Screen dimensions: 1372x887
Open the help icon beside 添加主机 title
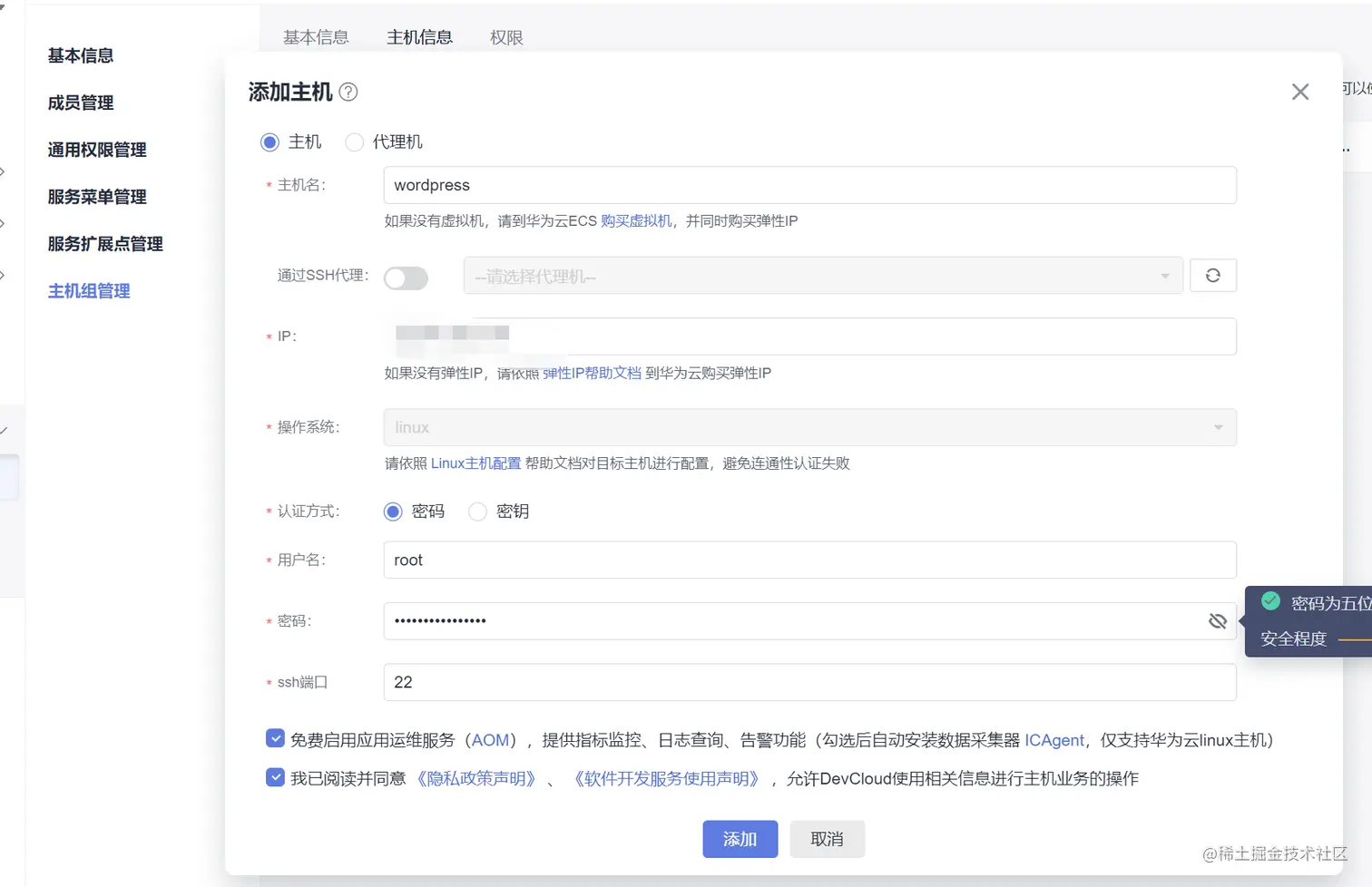pyautogui.click(x=348, y=92)
